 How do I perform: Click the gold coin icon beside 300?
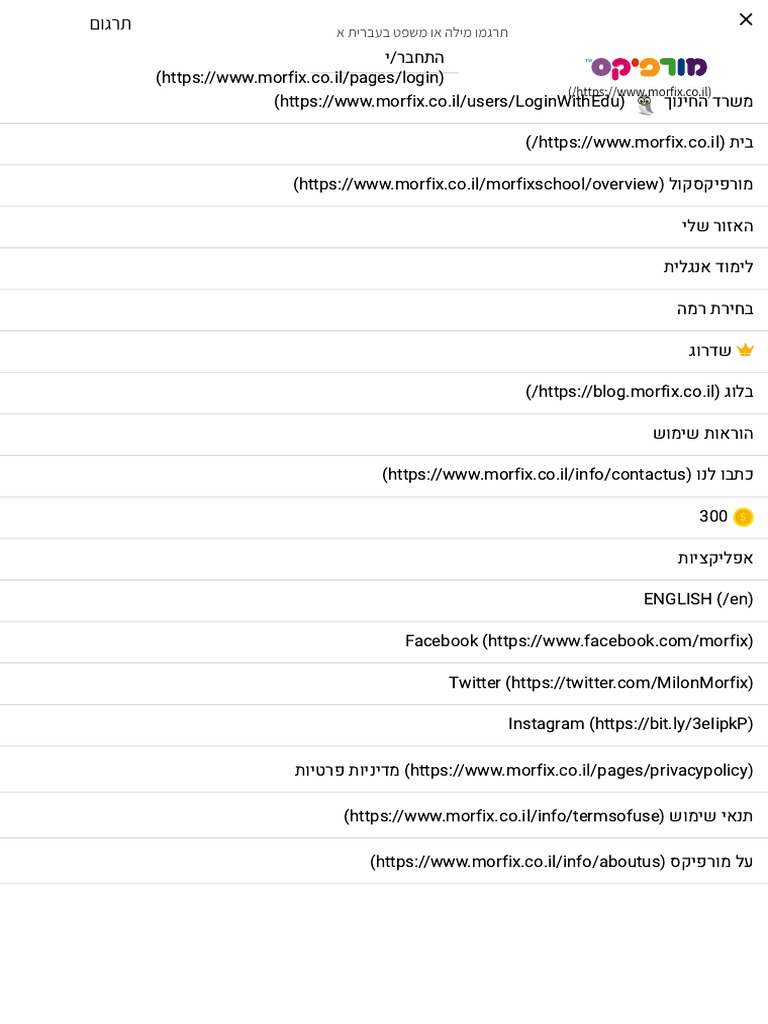[743, 517]
